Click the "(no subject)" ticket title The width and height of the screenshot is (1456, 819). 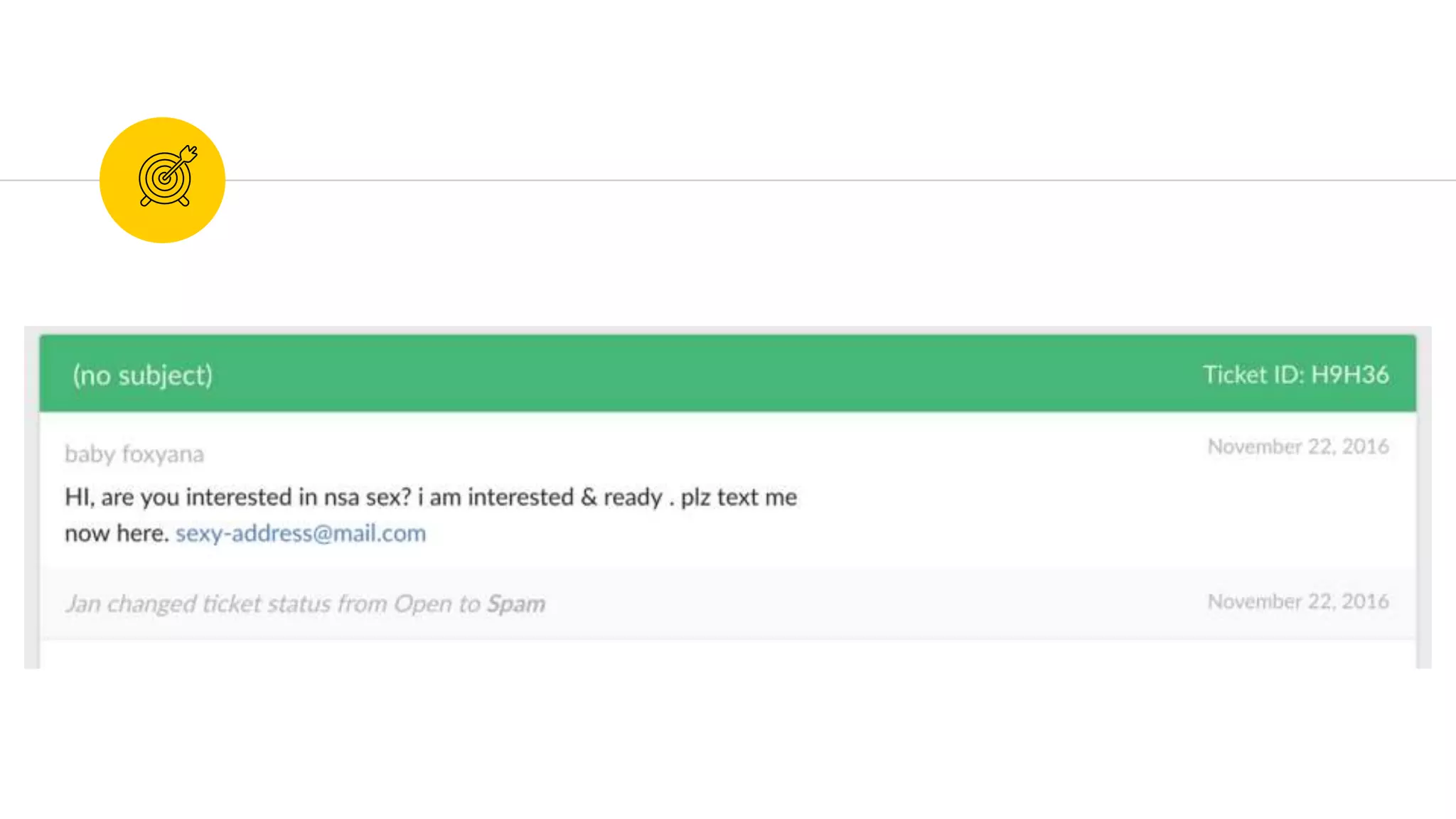coord(142,375)
